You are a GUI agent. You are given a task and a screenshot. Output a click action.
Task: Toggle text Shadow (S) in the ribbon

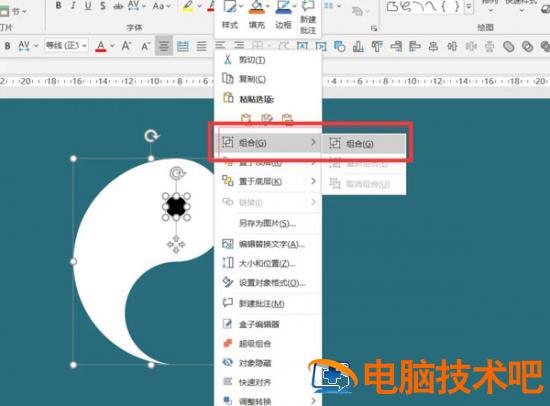[x=102, y=6]
